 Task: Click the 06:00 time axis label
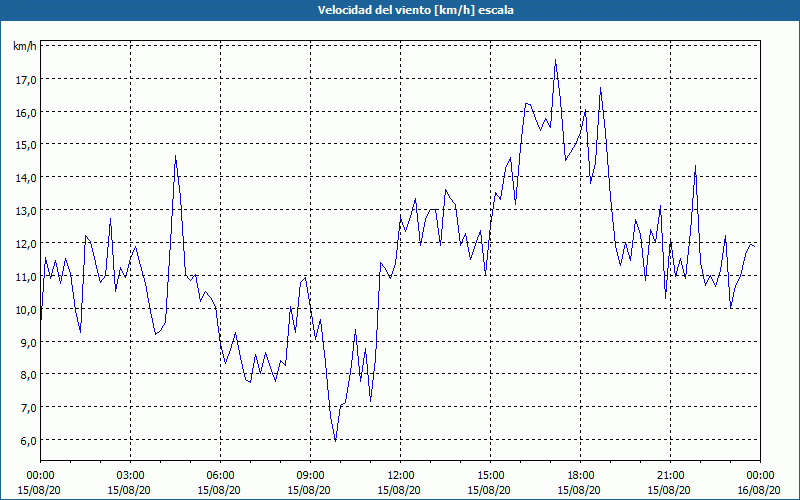click(x=220, y=476)
